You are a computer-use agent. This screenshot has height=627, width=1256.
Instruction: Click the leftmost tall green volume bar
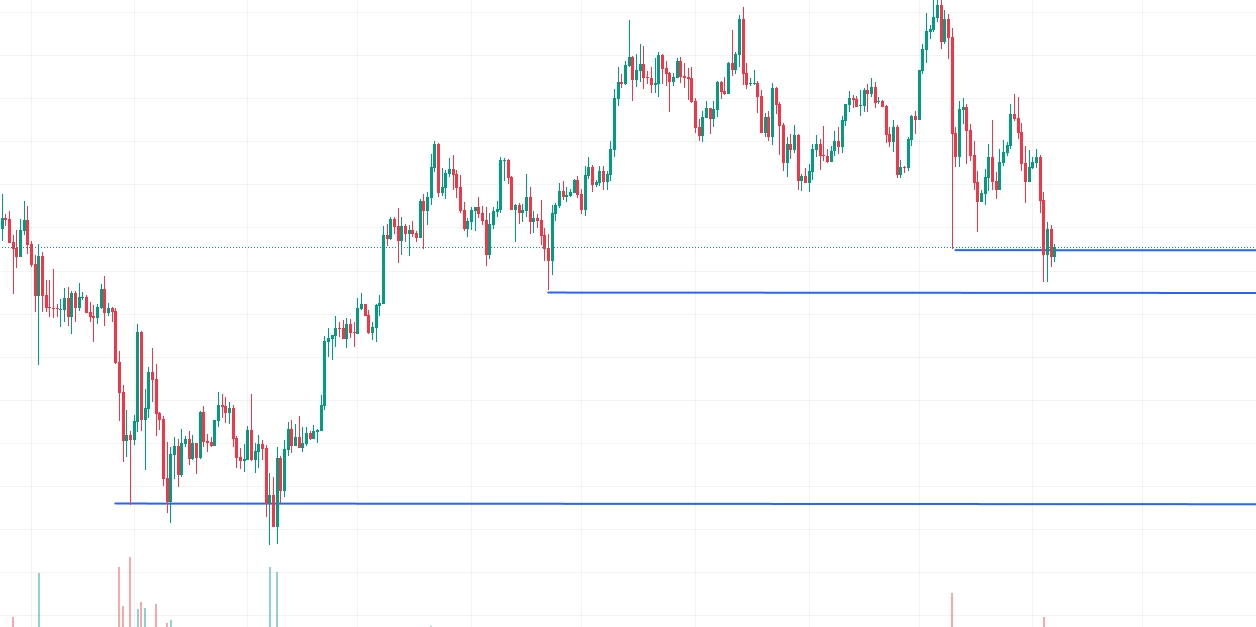pyautogui.click(x=39, y=600)
